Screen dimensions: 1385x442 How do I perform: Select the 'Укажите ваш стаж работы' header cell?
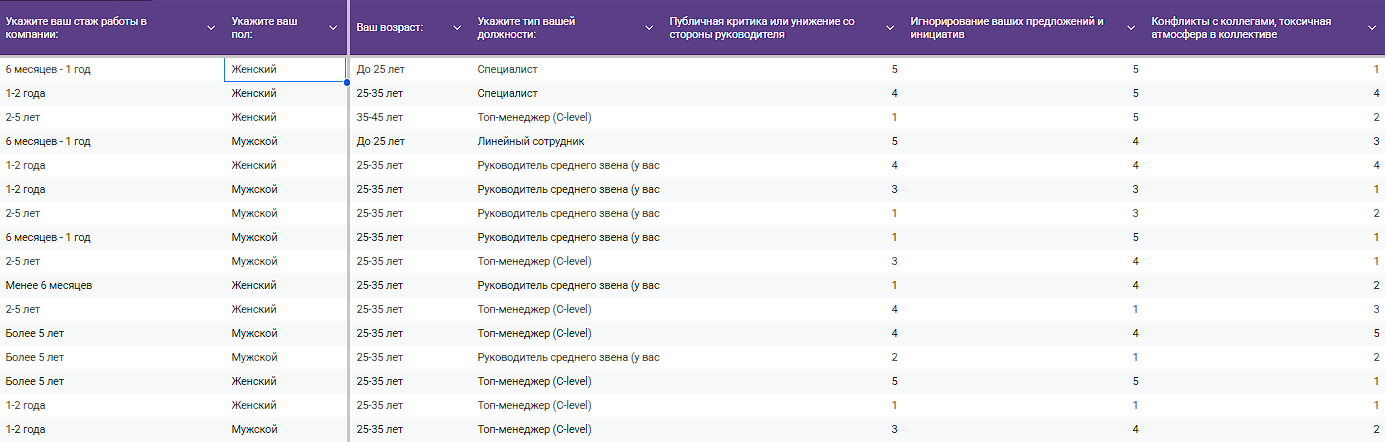[100, 28]
